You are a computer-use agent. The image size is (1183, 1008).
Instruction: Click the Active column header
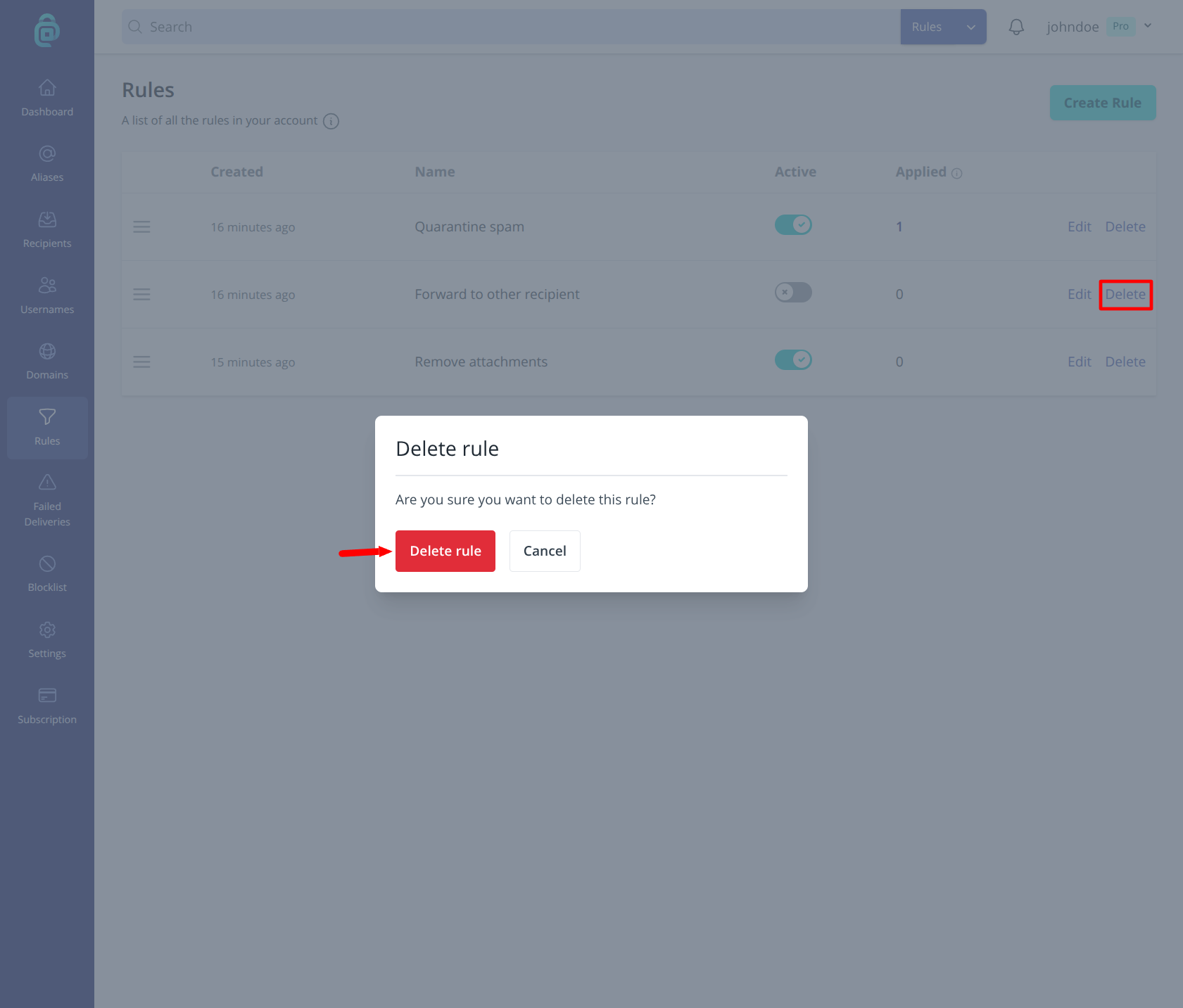tap(795, 172)
